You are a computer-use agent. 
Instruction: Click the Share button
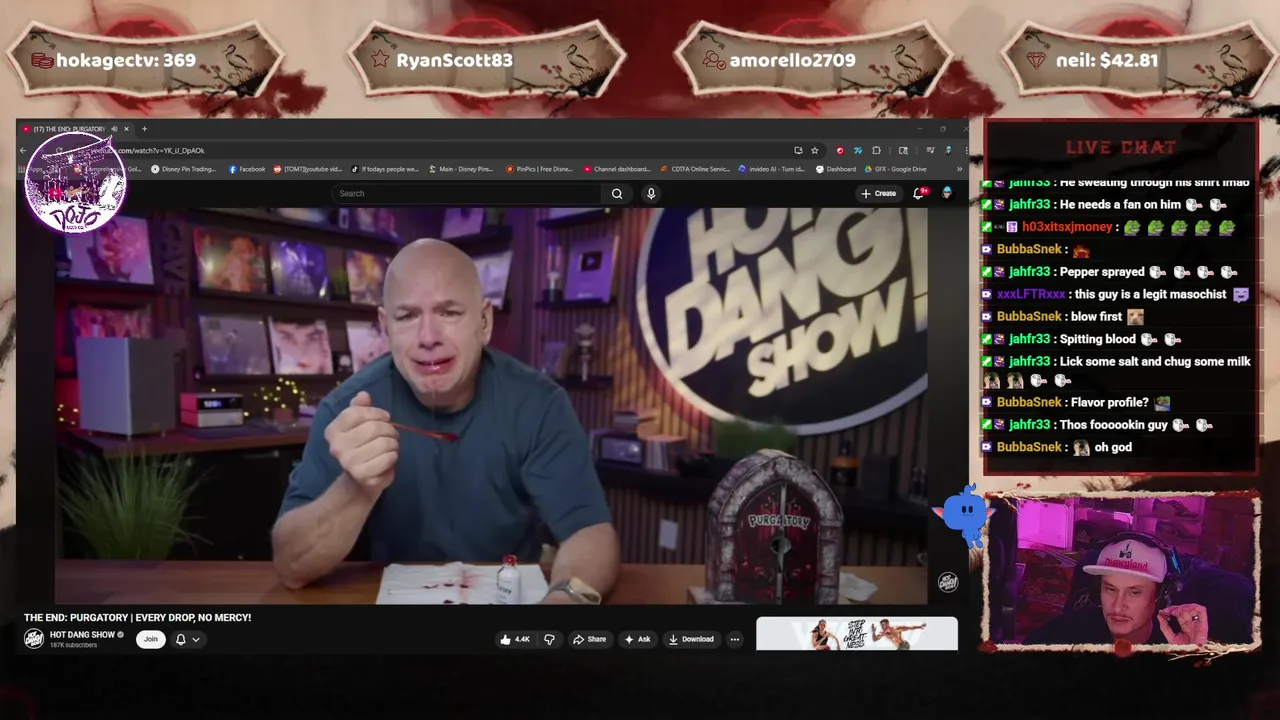click(x=589, y=639)
